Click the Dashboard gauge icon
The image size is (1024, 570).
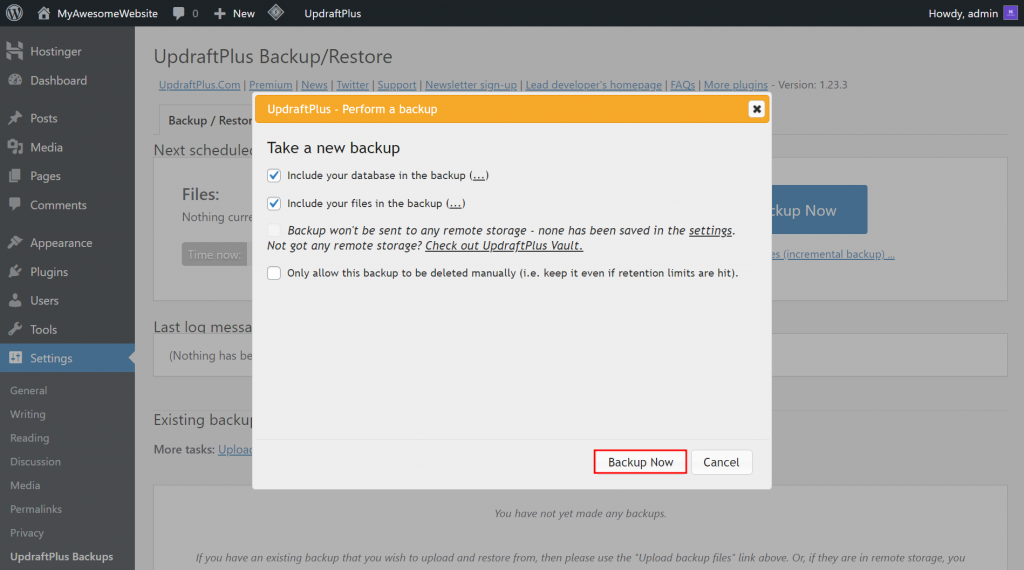click(15, 81)
